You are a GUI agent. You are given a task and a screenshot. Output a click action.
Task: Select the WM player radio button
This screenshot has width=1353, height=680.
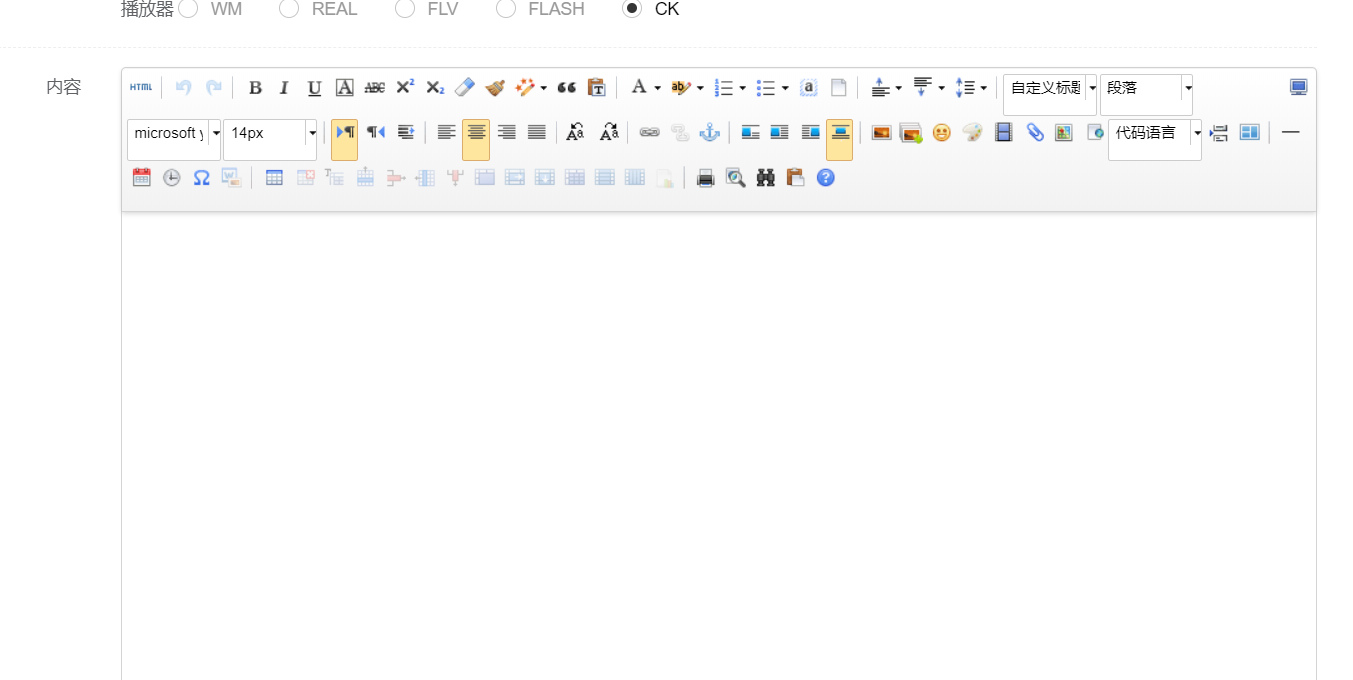(188, 9)
